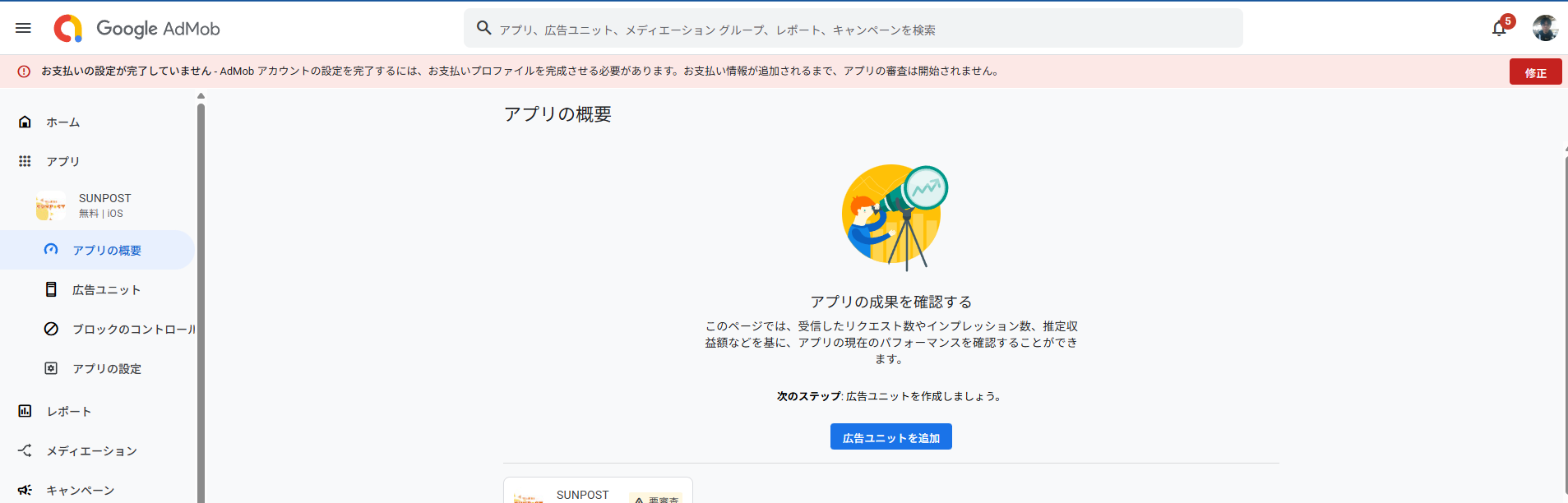
Task: Open アプリの設定 menu item
Action: pos(107,368)
